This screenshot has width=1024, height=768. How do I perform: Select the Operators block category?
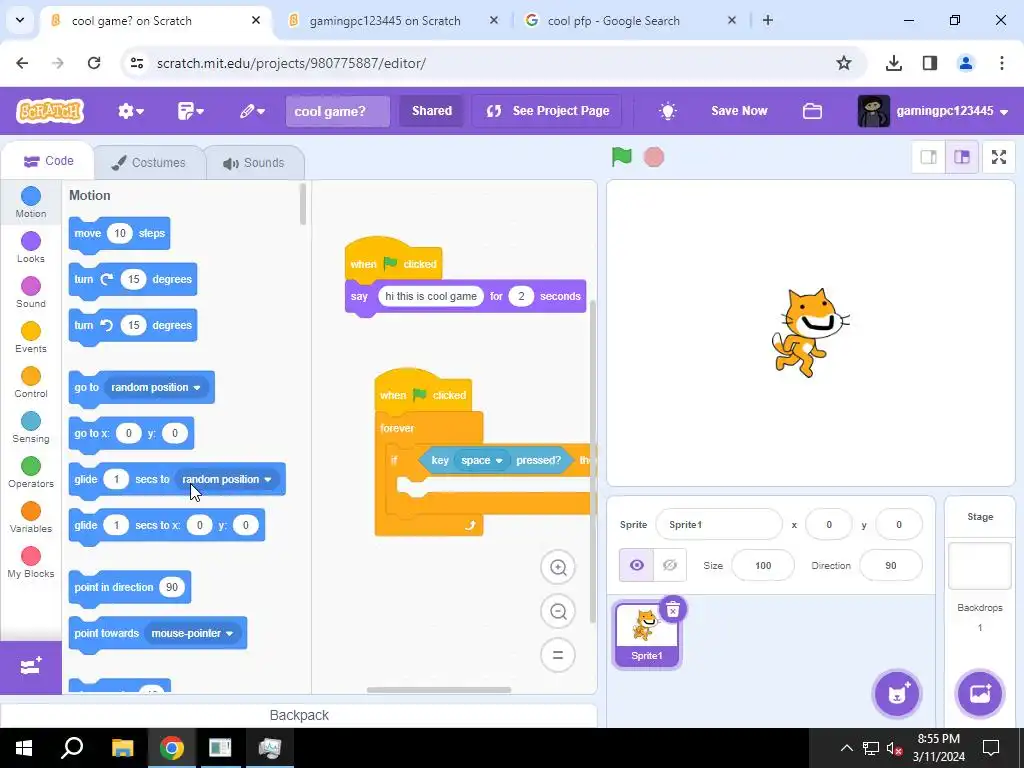pyautogui.click(x=31, y=473)
